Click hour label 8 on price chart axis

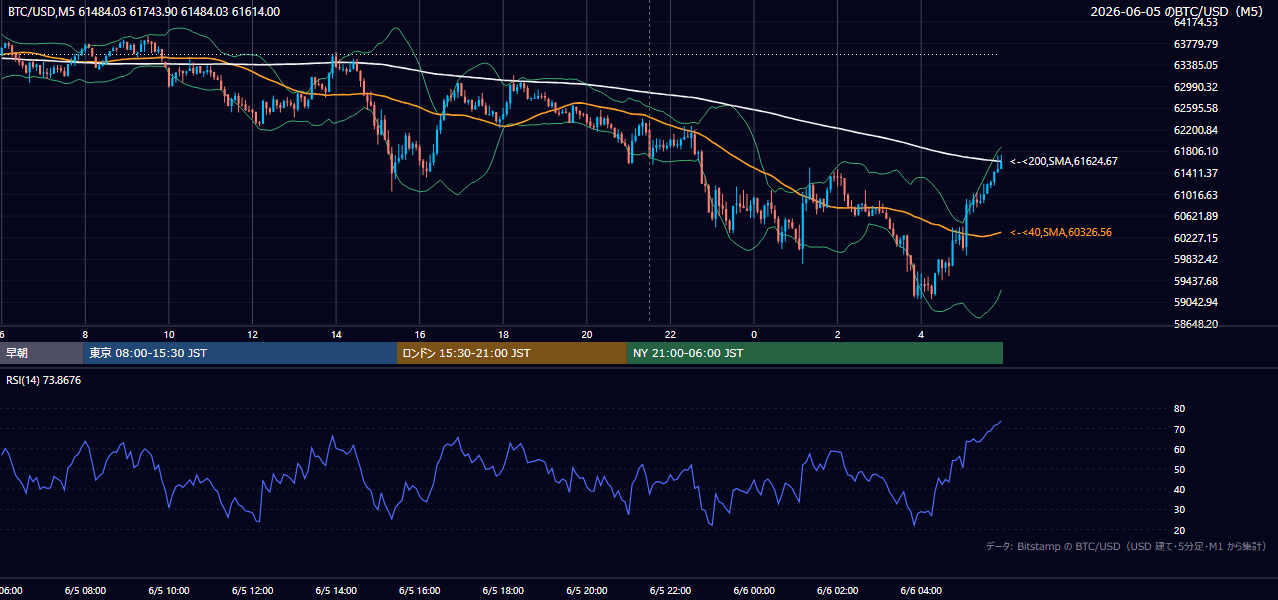click(85, 334)
